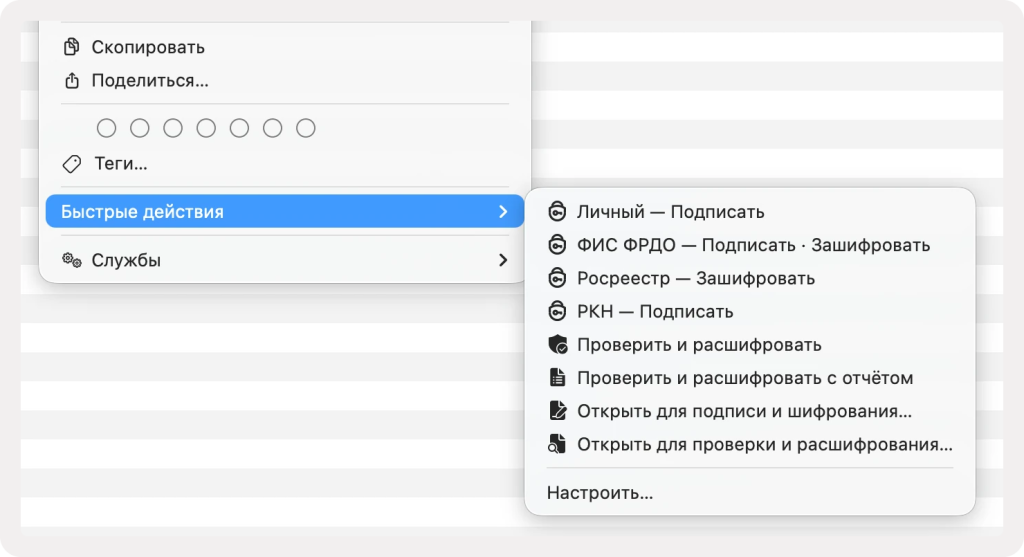Select the seventh tag color circle

pyautogui.click(x=306, y=128)
